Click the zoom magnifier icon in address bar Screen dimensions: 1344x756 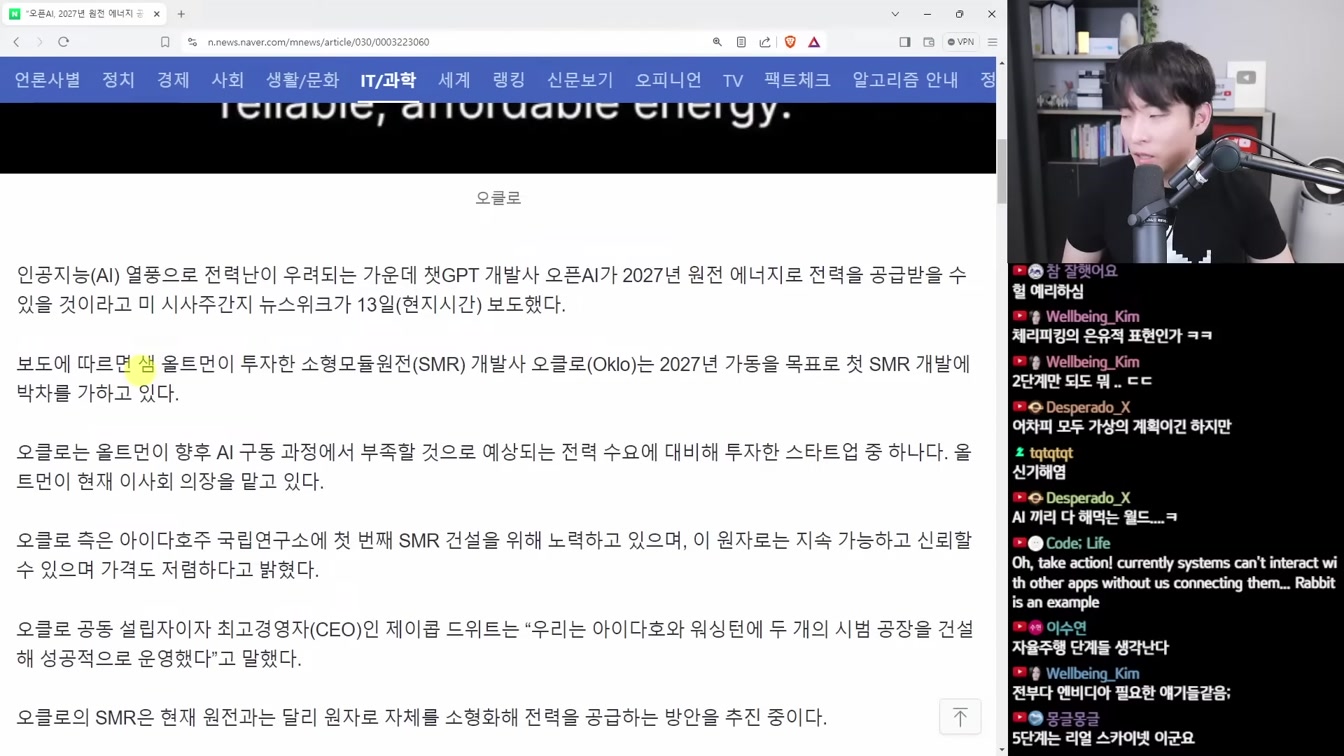coord(717,42)
